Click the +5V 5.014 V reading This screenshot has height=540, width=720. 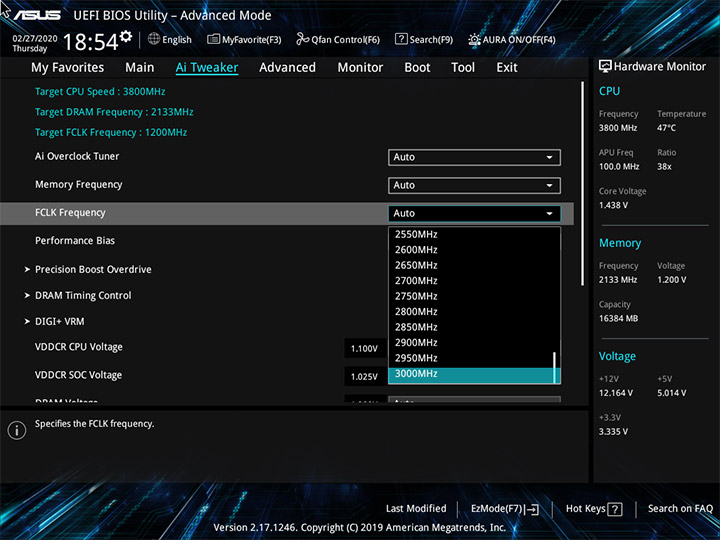(x=672, y=393)
